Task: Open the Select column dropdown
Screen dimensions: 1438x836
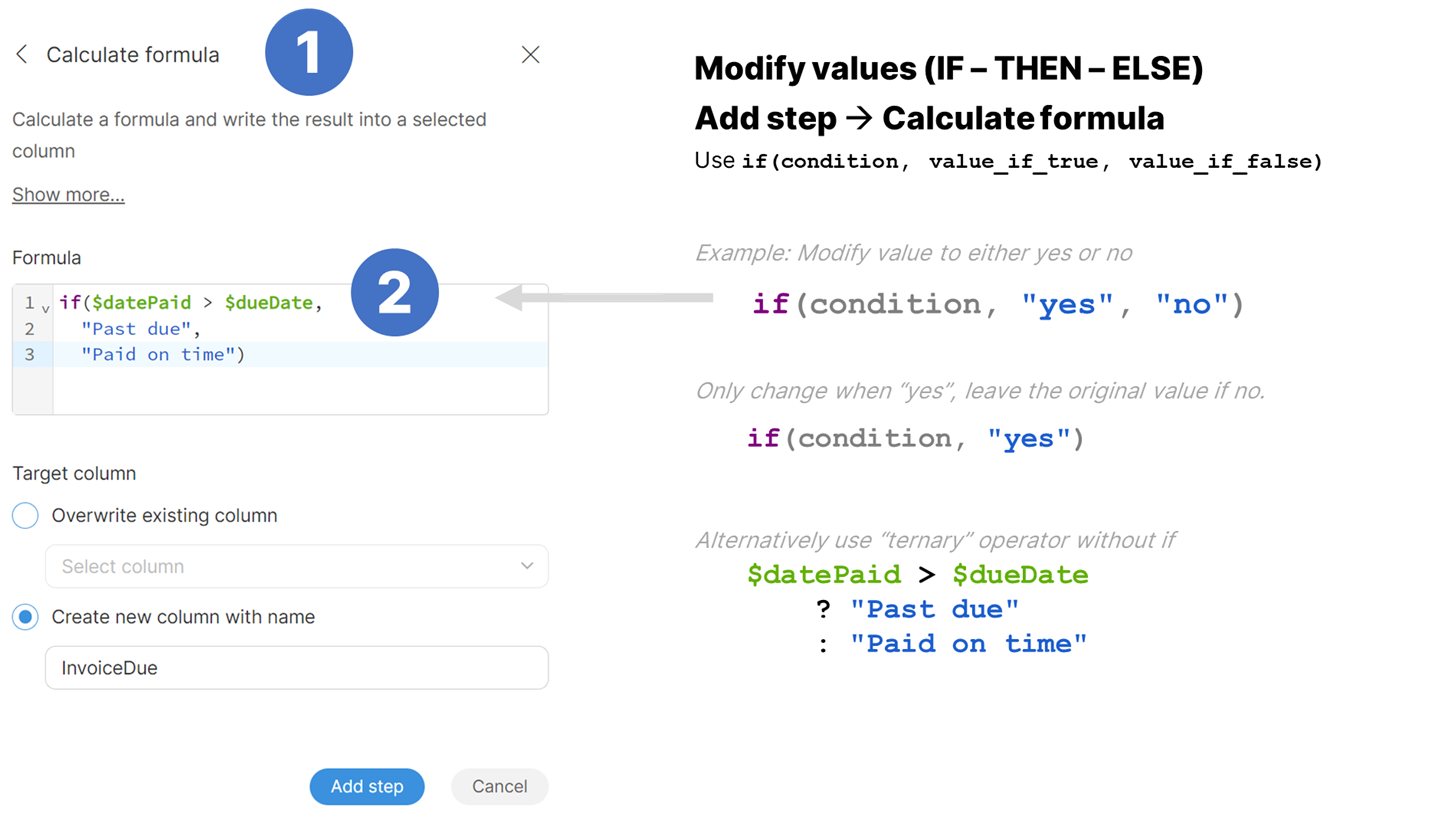Action: pyautogui.click(x=297, y=566)
